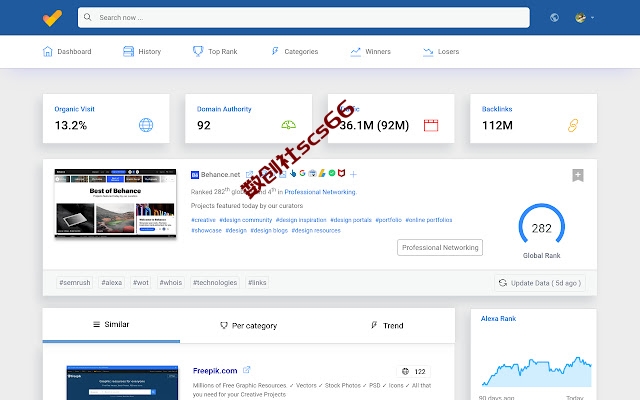Select the #links tag button

[257, 282]
